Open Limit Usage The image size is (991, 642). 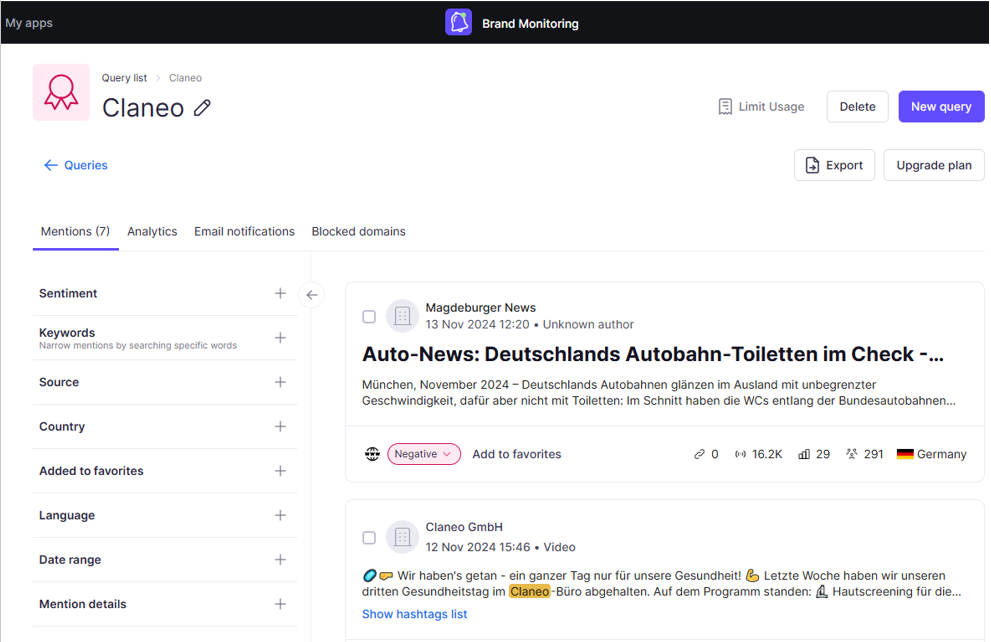pyautogui.click(x=762, y=107)
